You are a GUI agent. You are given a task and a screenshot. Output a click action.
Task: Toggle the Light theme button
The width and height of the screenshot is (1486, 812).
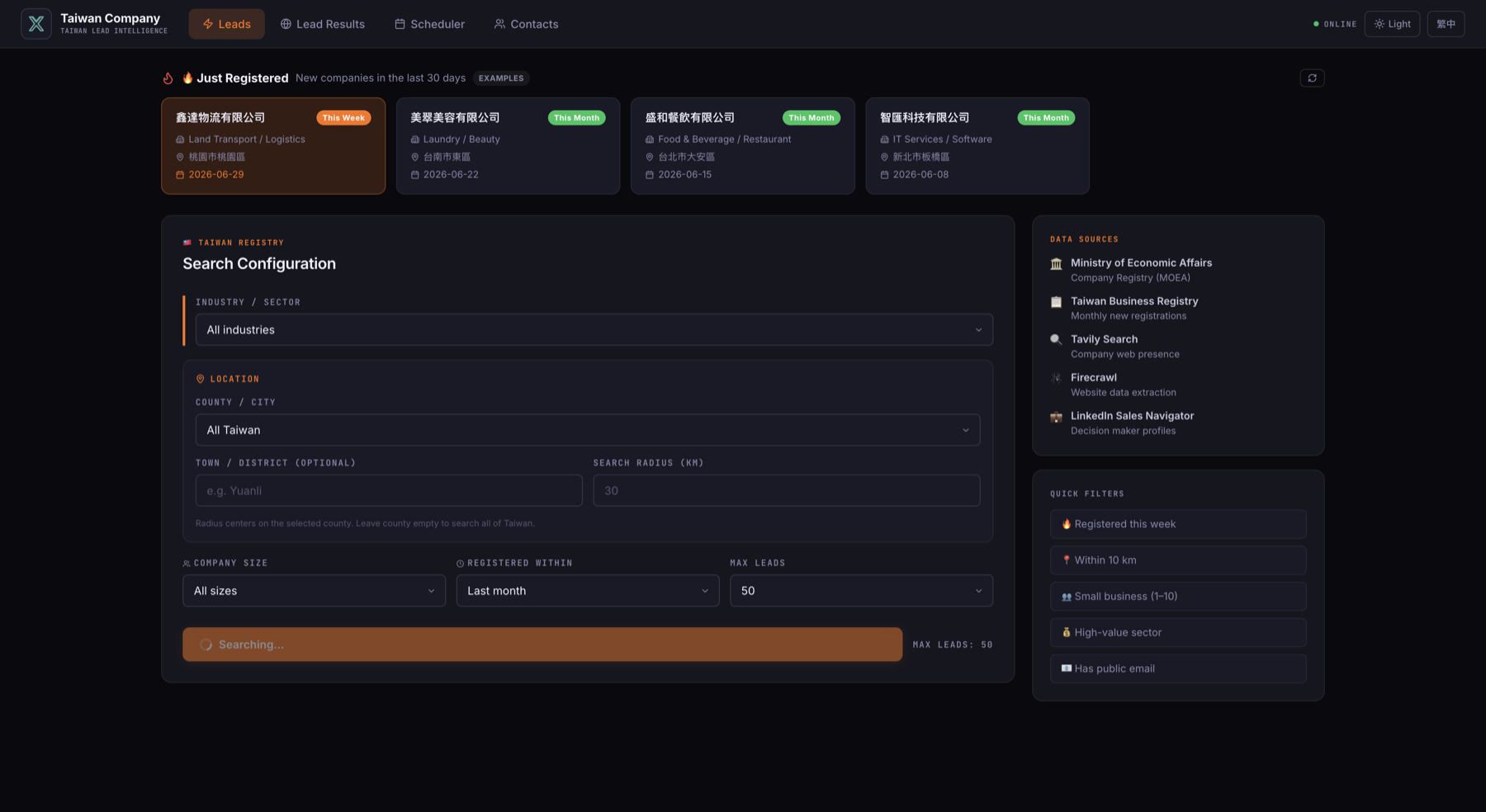[x=1392, y=24]
